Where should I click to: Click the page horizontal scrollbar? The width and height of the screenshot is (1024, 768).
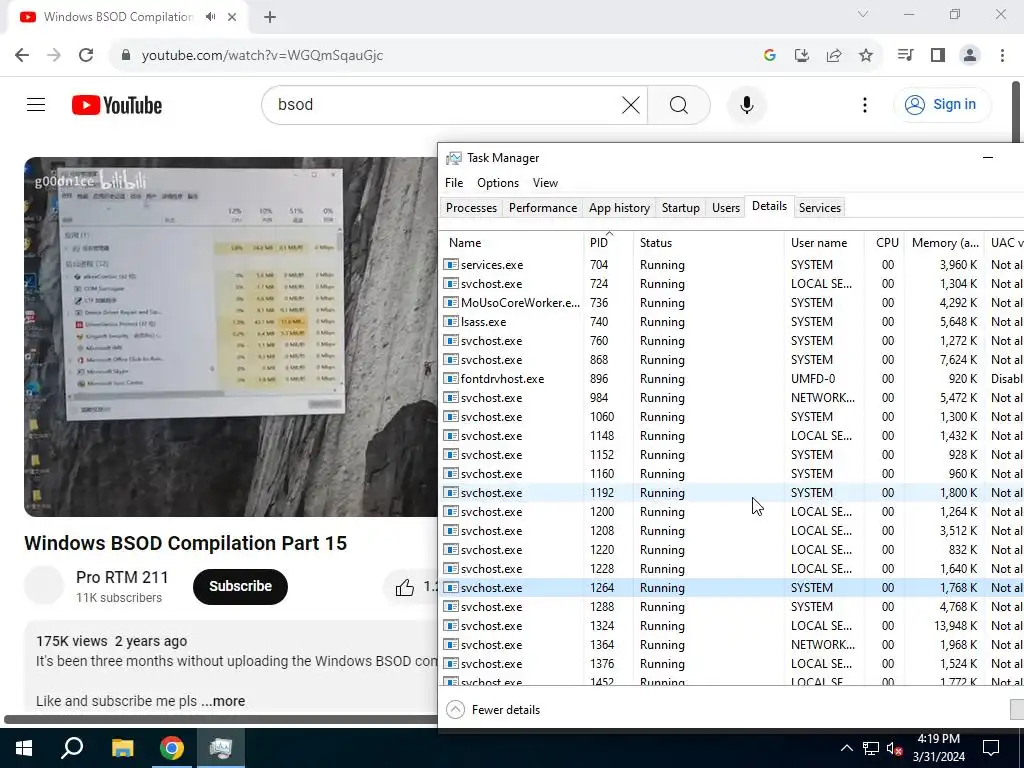[221, 719]
